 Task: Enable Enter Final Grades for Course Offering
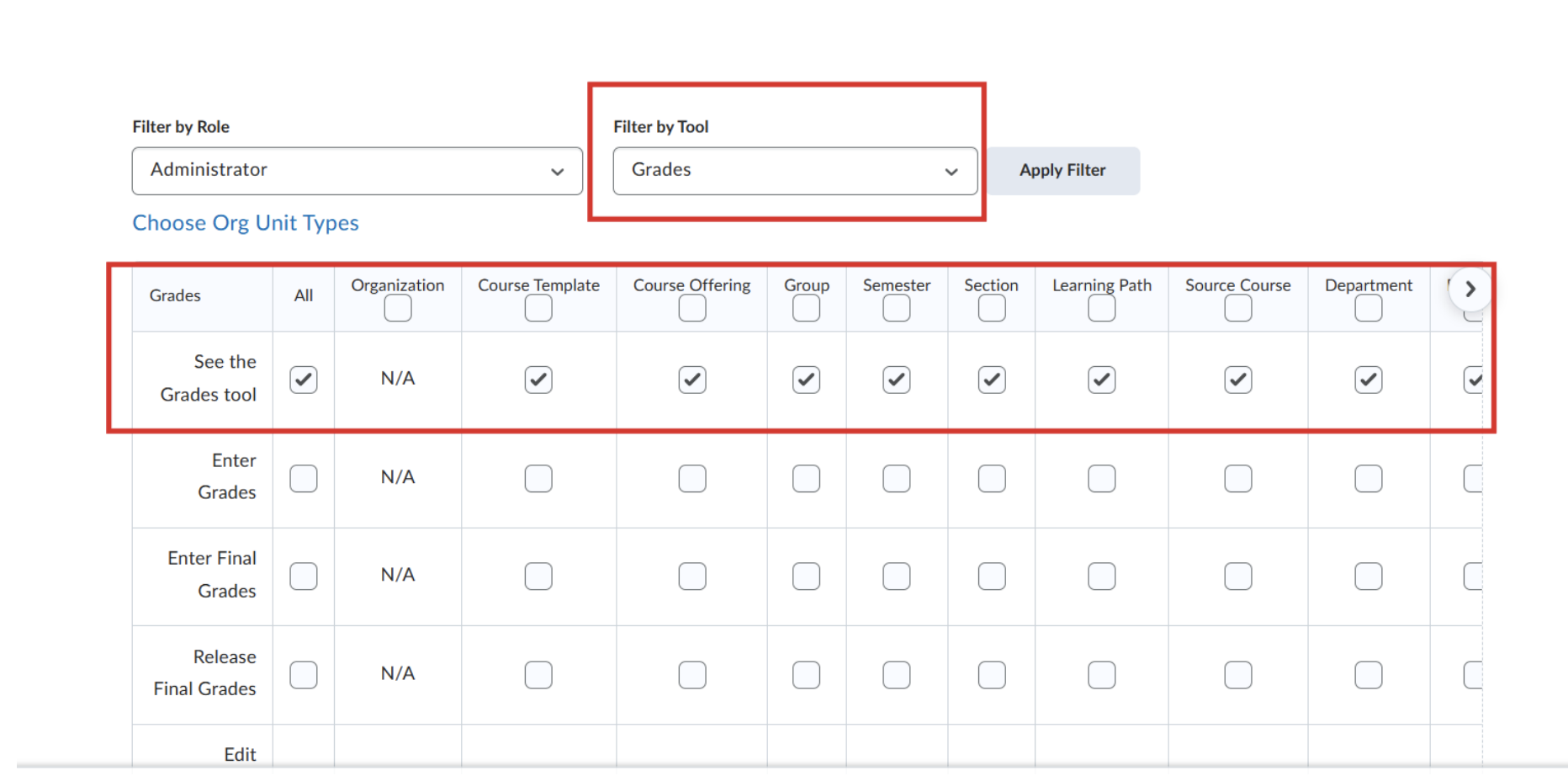[692, 576]
